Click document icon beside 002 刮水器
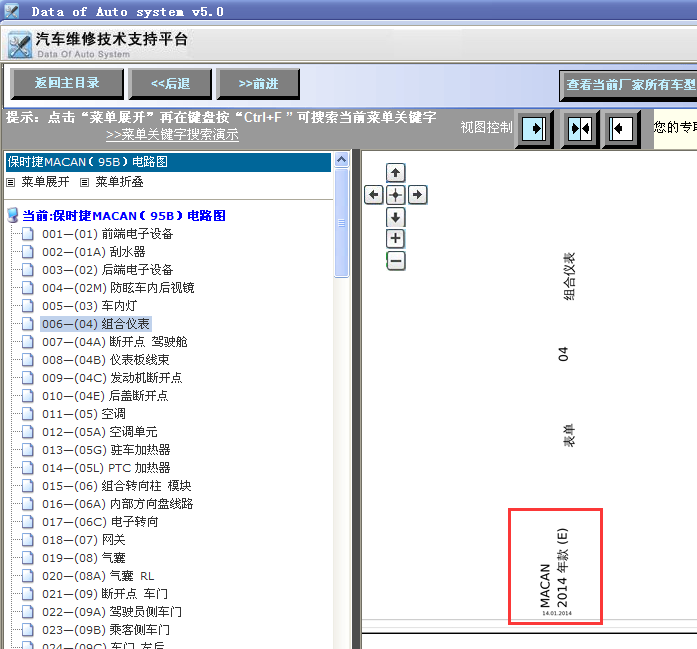 28,252
